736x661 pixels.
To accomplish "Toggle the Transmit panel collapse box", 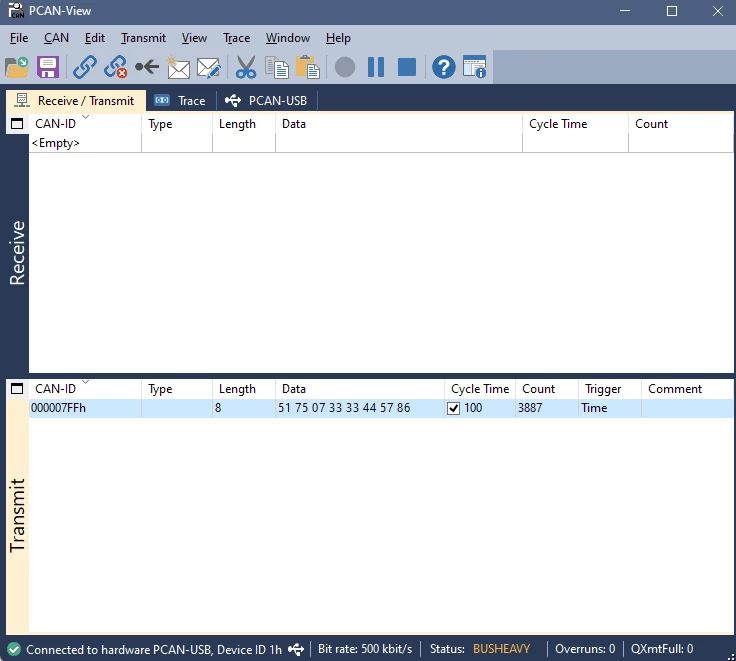I will [17, 389].
